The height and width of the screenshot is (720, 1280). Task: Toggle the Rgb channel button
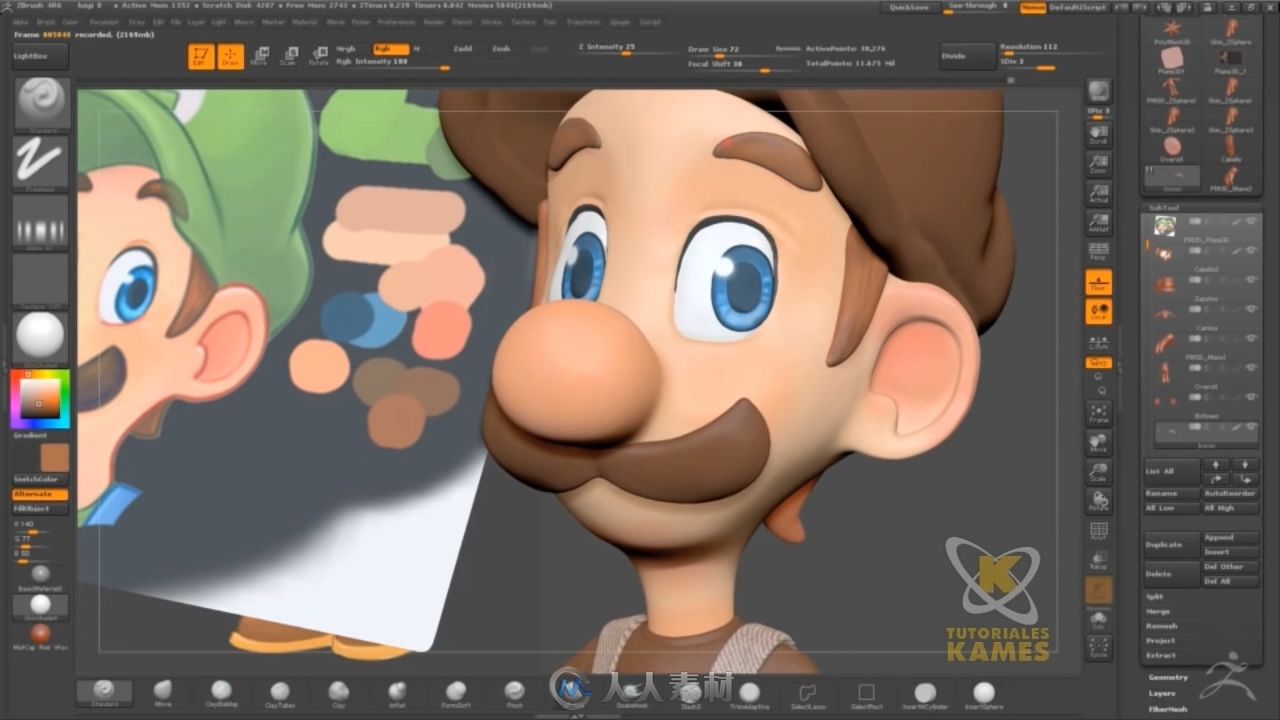click(x=390, y=49)
